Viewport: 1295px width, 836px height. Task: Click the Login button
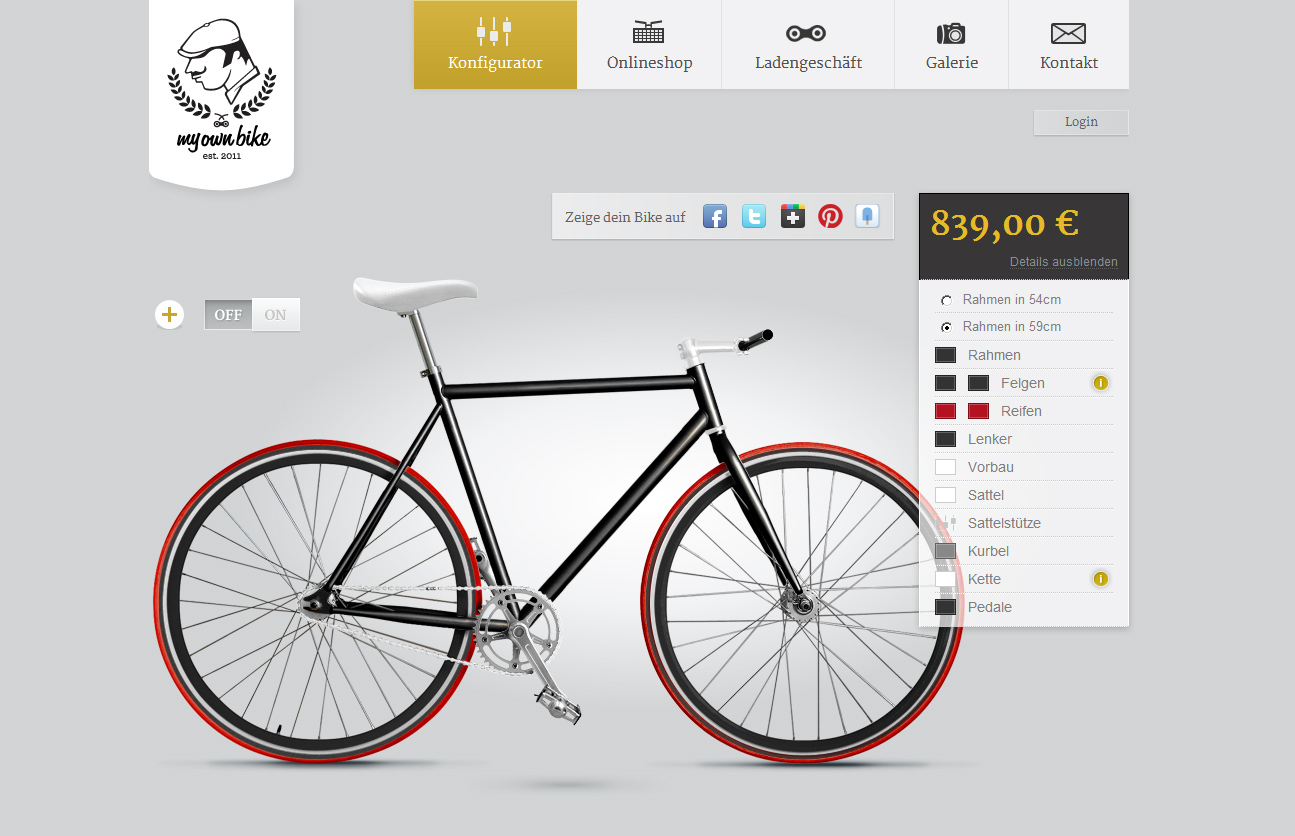[x=1081, y=122]
